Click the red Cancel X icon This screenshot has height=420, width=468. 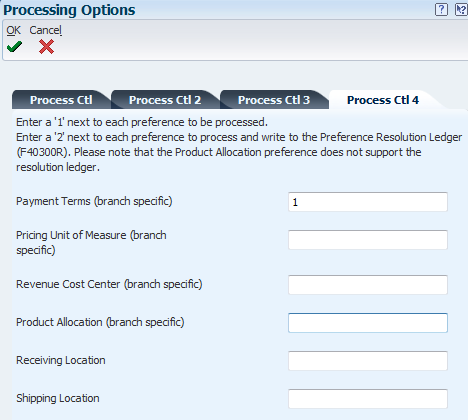click(46, 47)
